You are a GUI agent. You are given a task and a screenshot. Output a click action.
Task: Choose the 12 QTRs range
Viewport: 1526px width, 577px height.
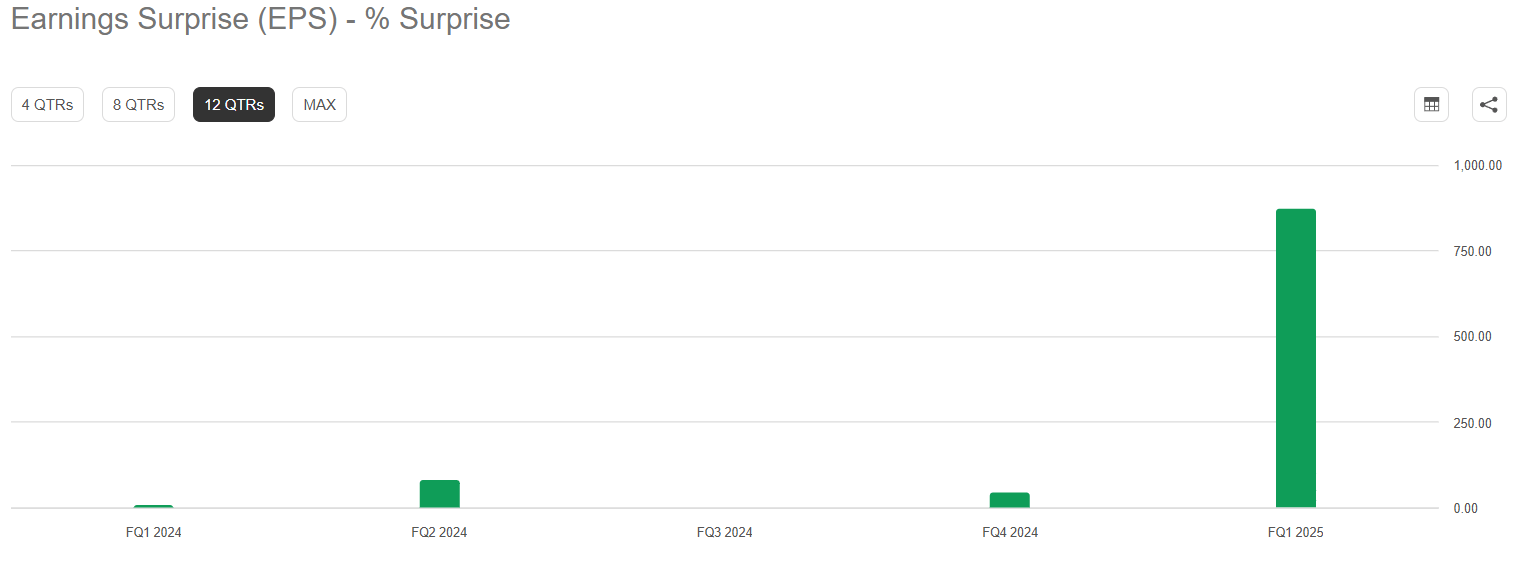[234, 105]
